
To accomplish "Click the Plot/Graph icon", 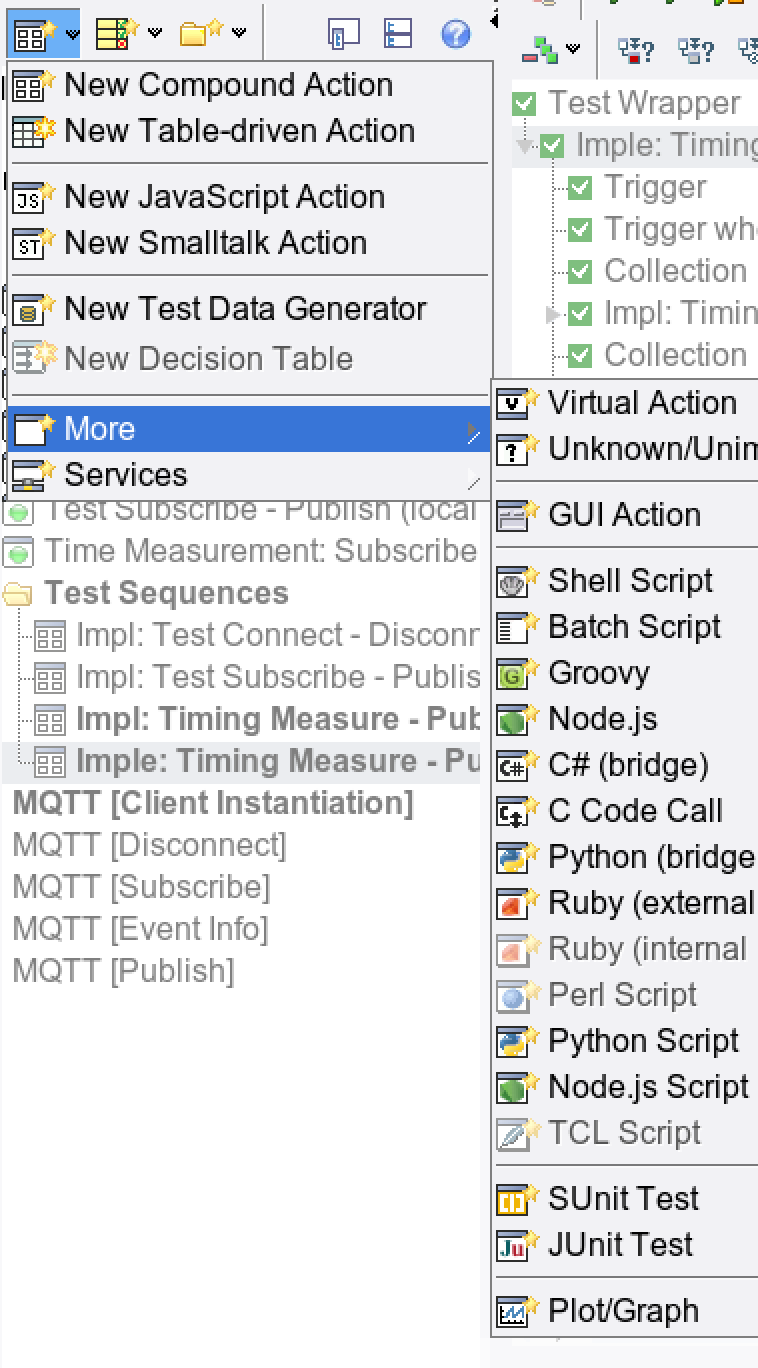I will click(x=512, y=1311).
